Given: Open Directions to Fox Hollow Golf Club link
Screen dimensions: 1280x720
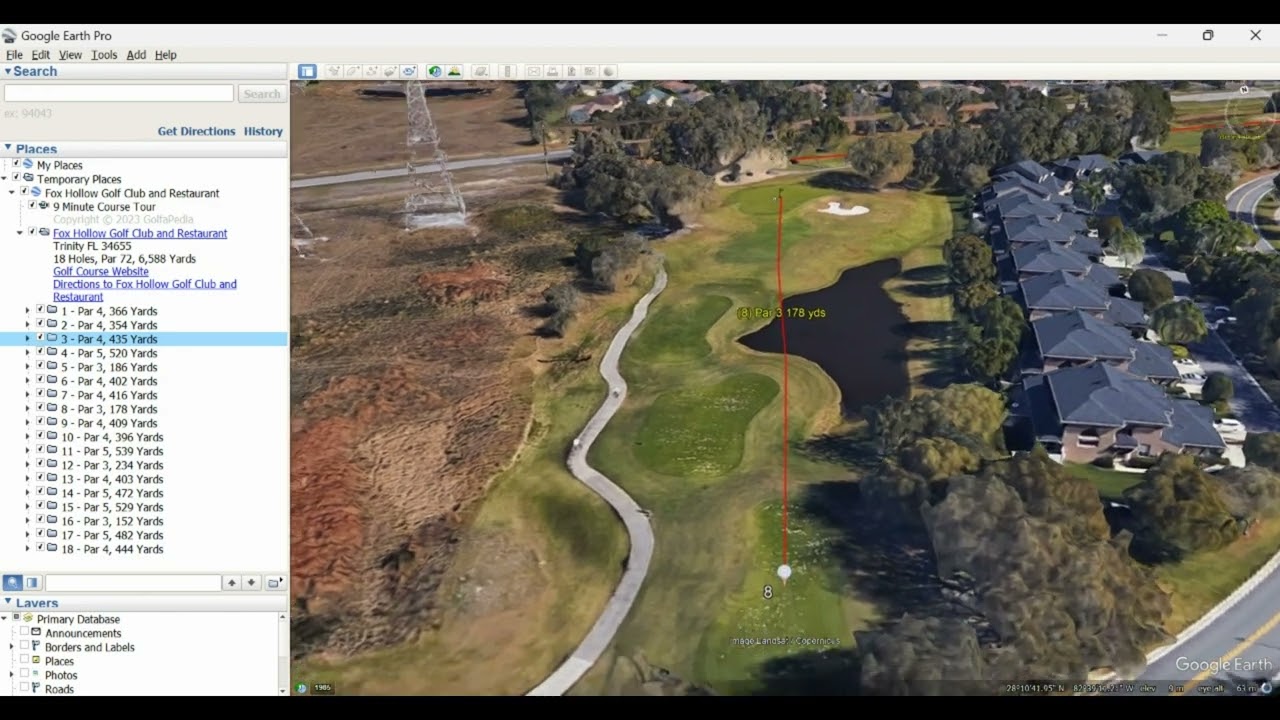Looking at the screenshot, I should point(145,290).
